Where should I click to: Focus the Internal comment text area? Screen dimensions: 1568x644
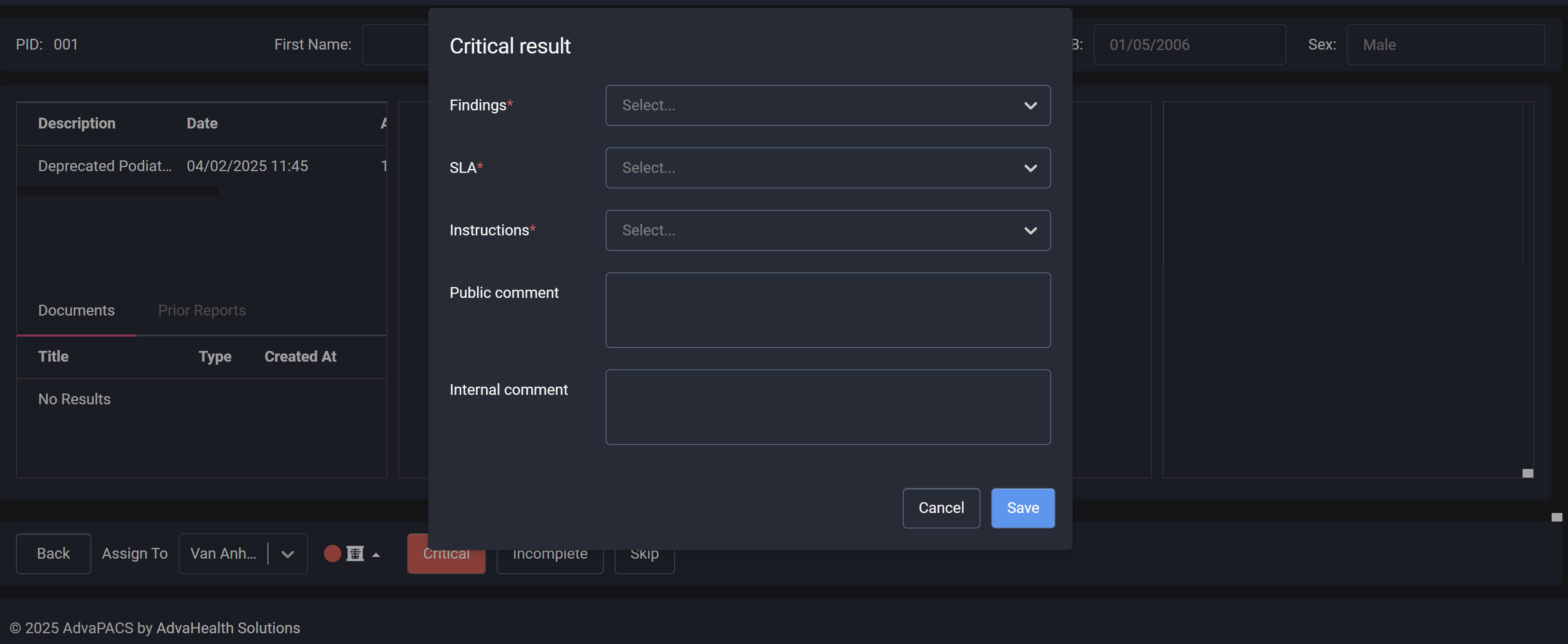click(828, 407)
